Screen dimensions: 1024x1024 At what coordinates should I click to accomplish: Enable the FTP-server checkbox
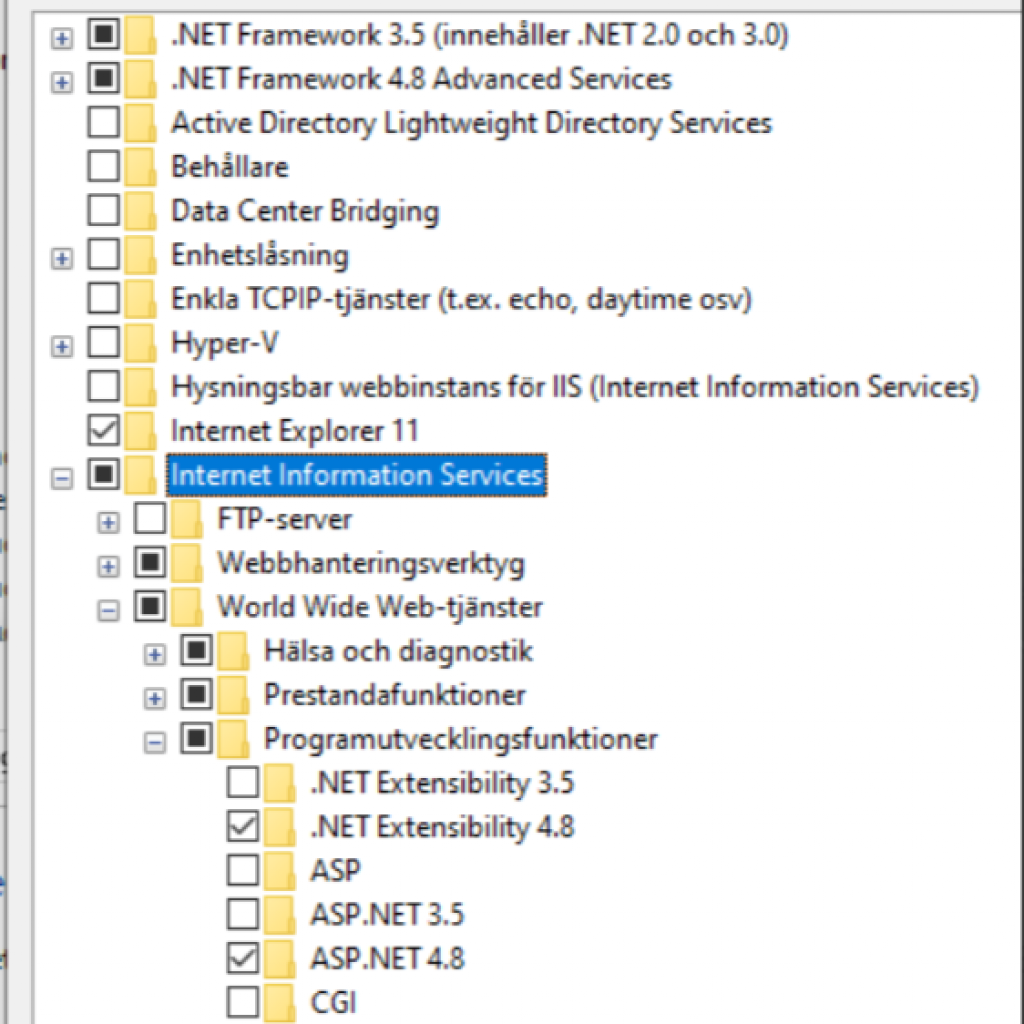150,519
